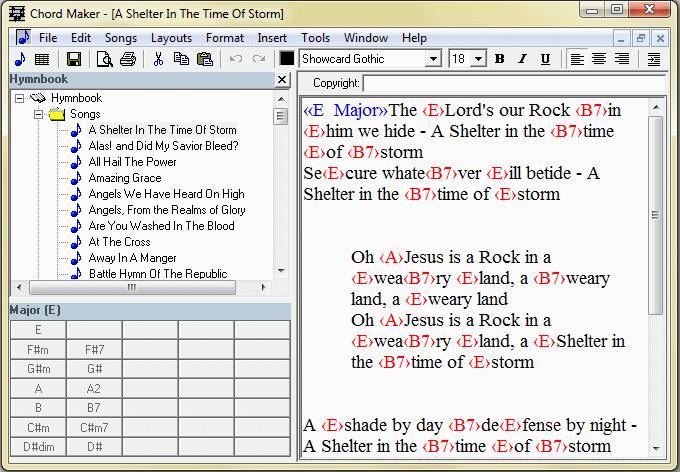680x472 pixels.
Task: Select song Are You Washed In The Blood
Action: pos(161,226)
